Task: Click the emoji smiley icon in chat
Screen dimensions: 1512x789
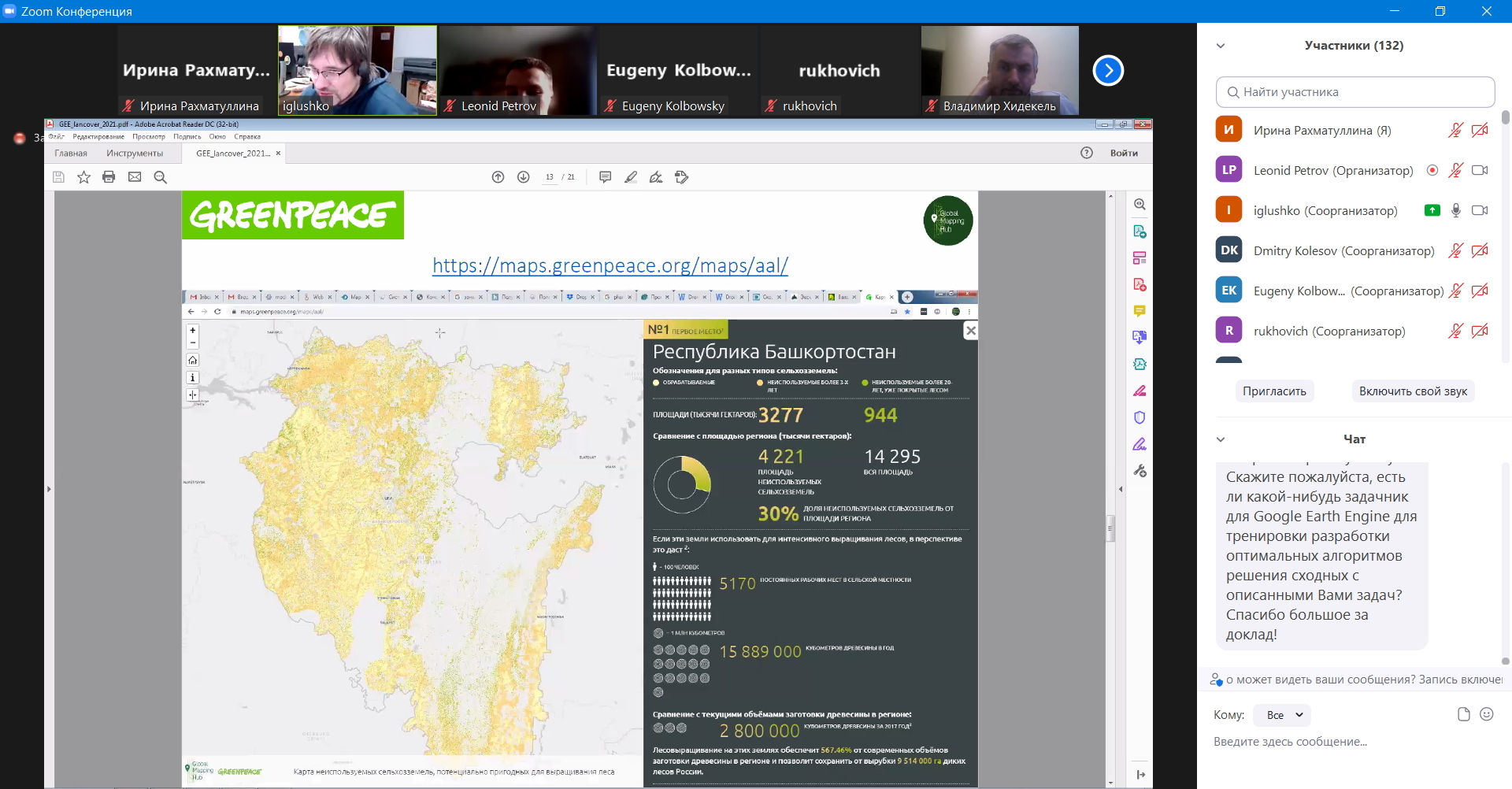Action: (1487, 714)
